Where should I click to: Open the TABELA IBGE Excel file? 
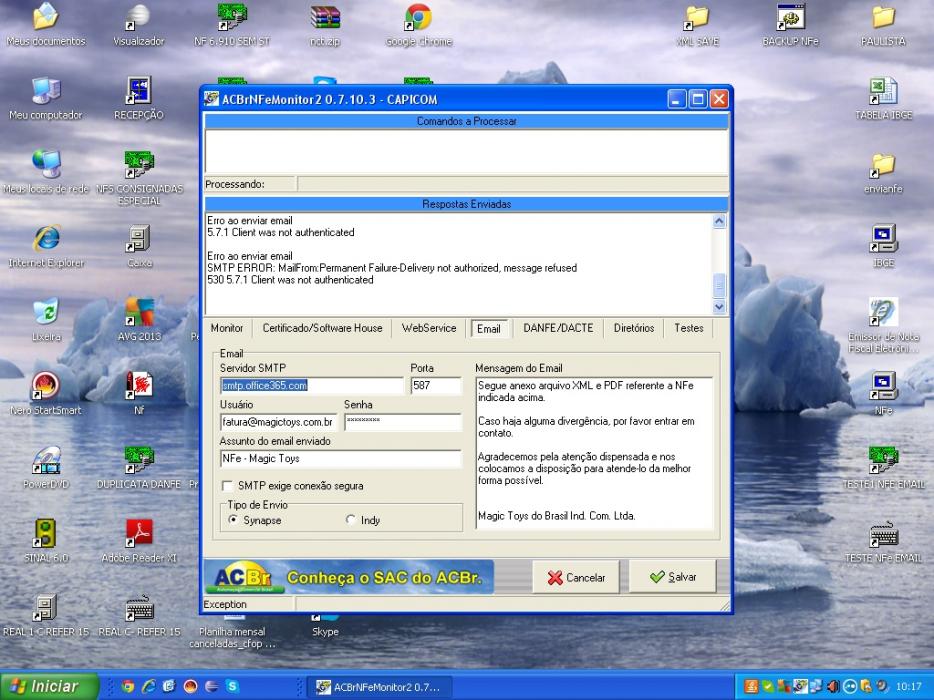[883, 98]
